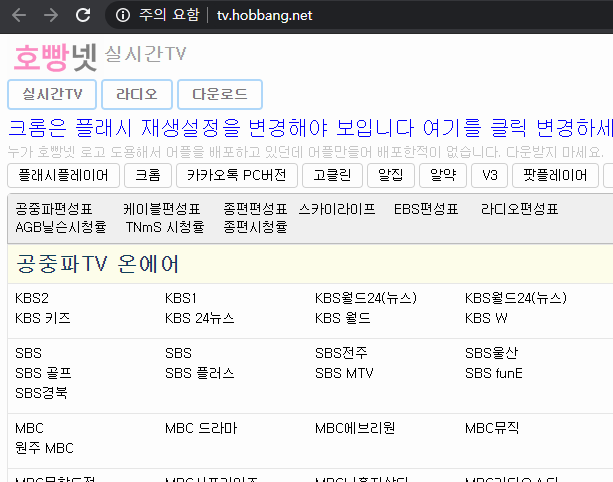Open 스카이라이프 link

[337, 209]
